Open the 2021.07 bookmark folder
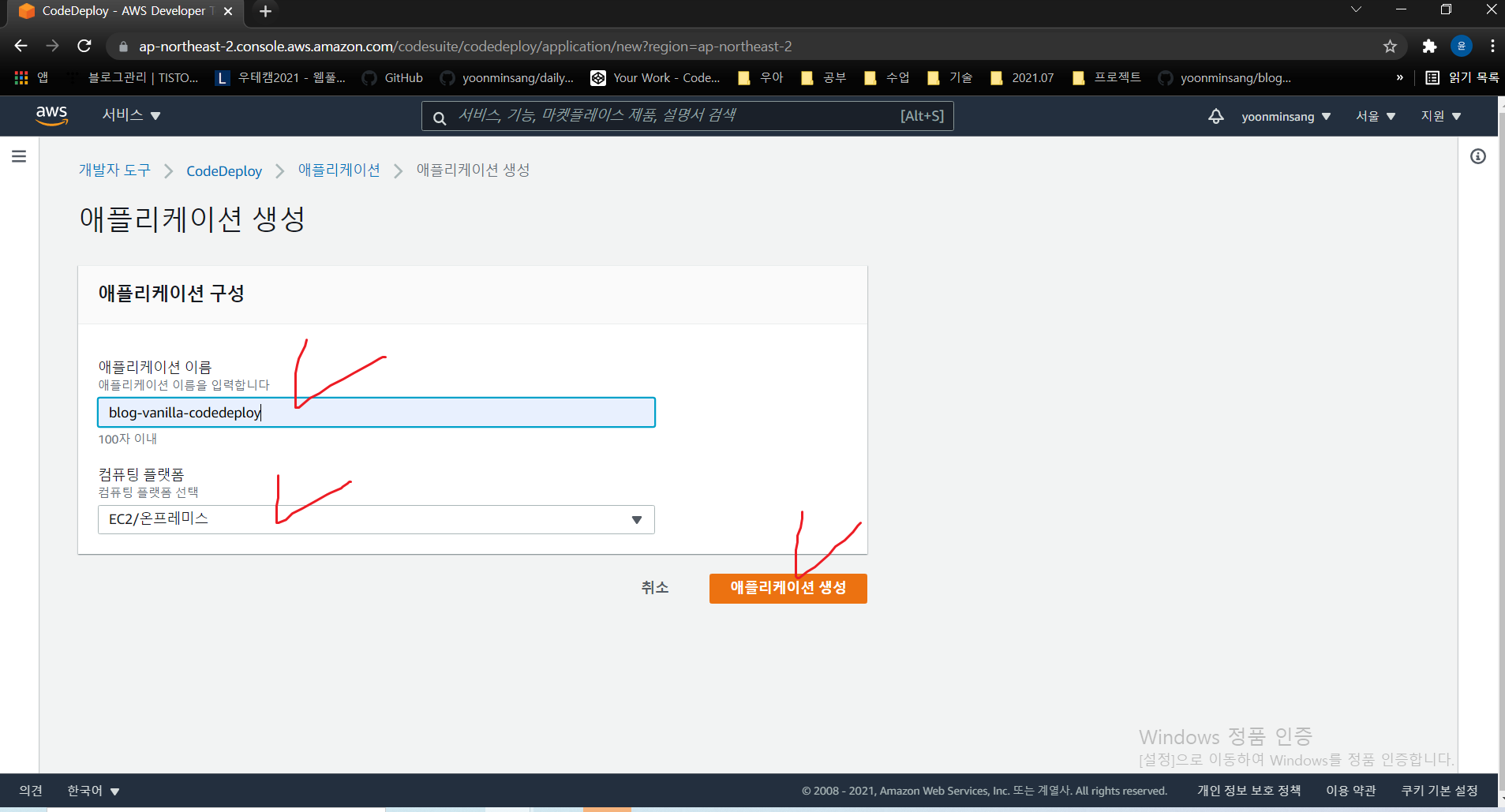The height and width of the screenshot is (812, 1505). coord(1022,77)
